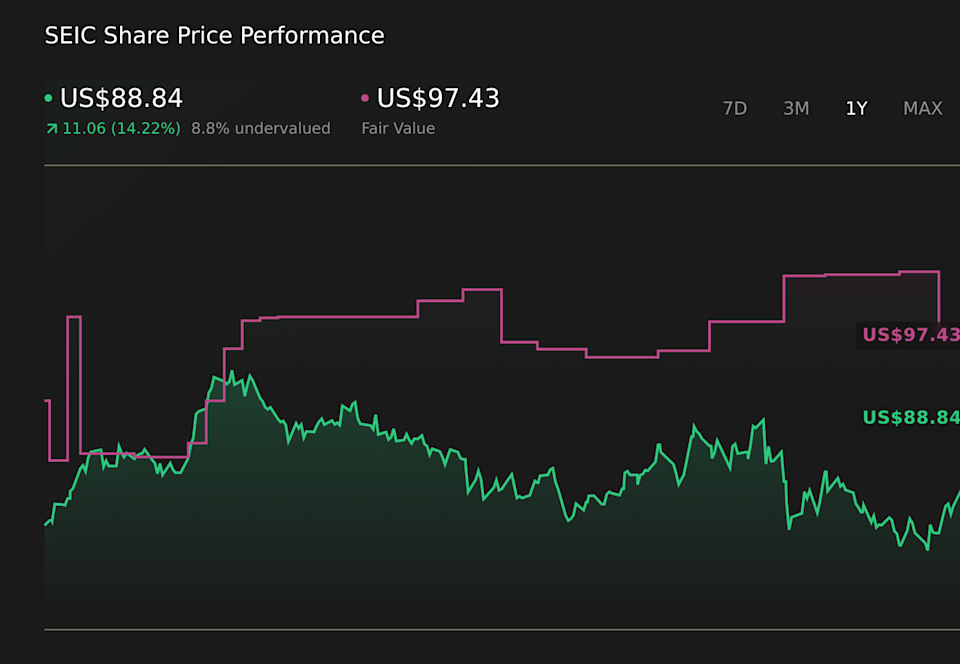The width and height of the screenshot is (960, 664).
Task: Open the 1Y range selector
Action: click(857, 108)
